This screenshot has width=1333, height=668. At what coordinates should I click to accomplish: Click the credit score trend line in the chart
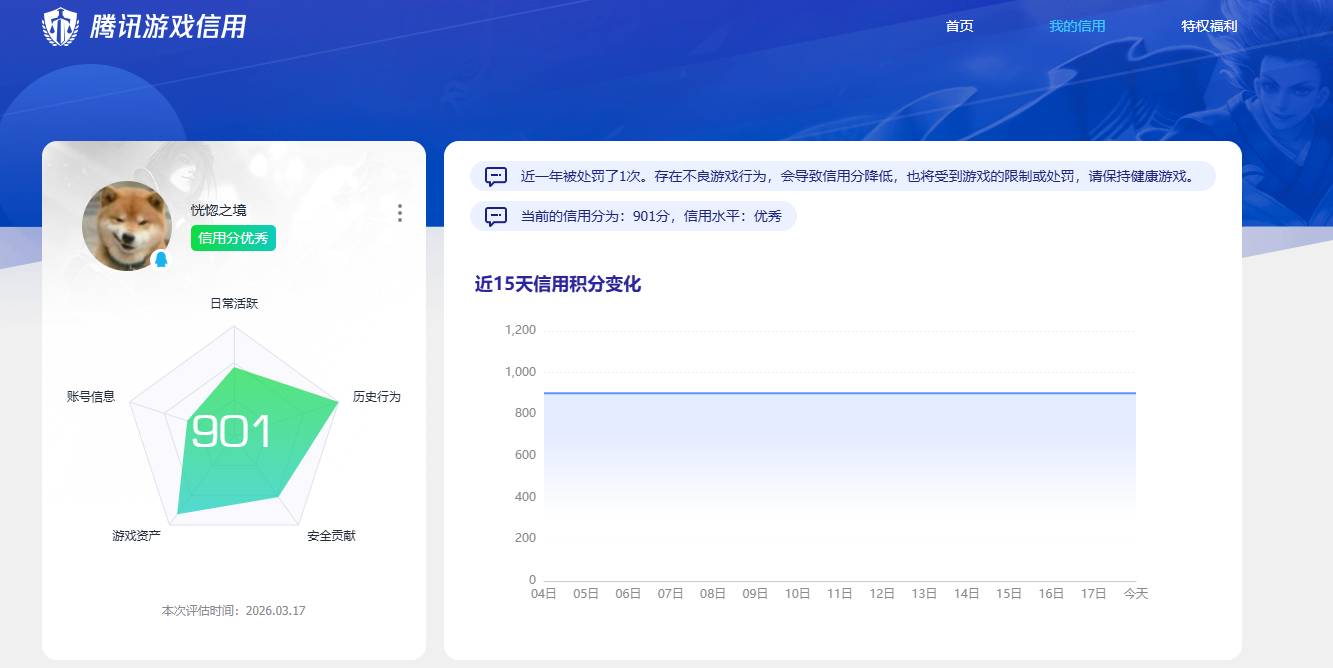[x=840, y=392]
